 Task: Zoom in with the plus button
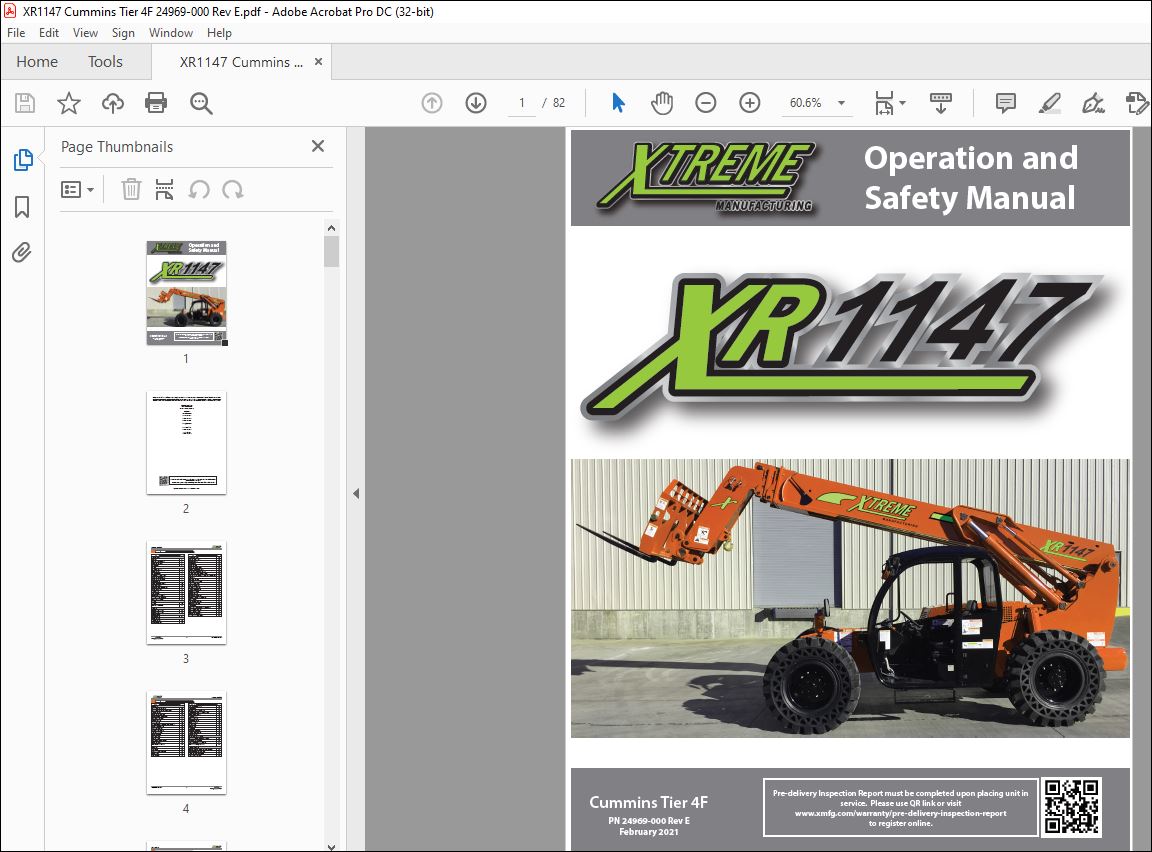749,103
